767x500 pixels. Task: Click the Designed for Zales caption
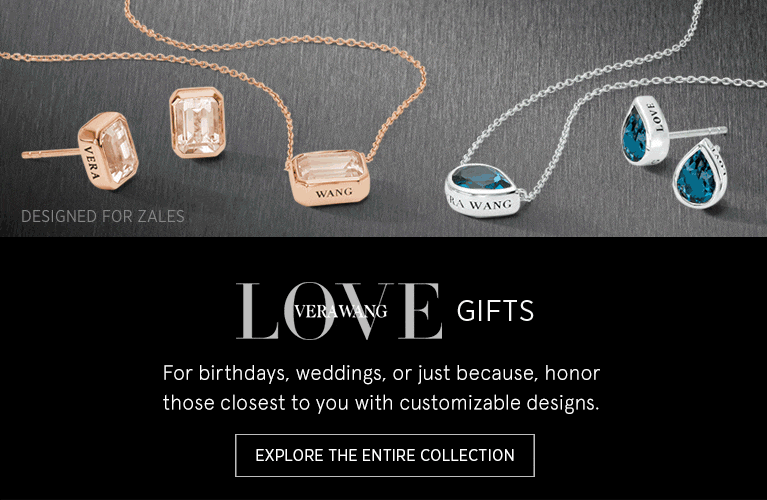[x=103, y=216]
